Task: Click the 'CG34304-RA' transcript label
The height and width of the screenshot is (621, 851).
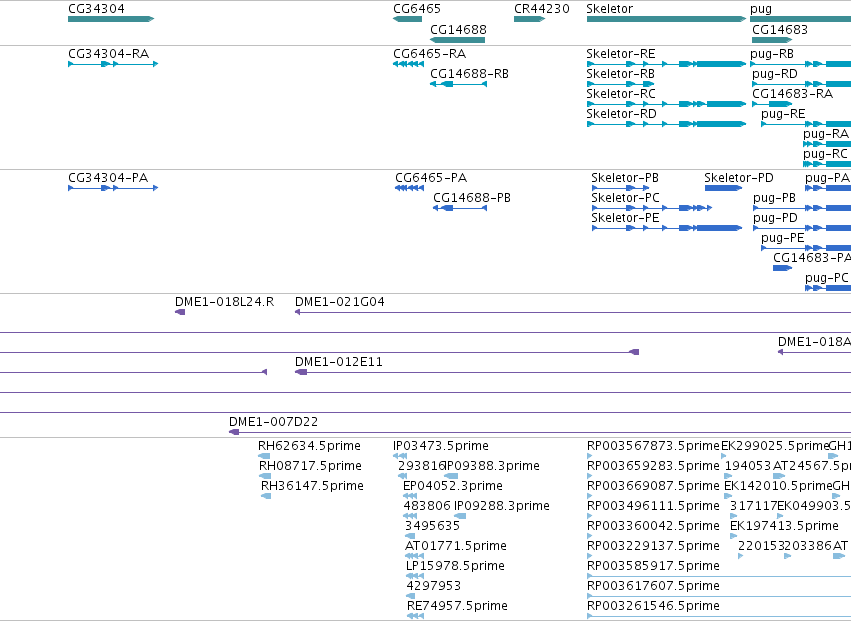Action: (x=109, y=54)
